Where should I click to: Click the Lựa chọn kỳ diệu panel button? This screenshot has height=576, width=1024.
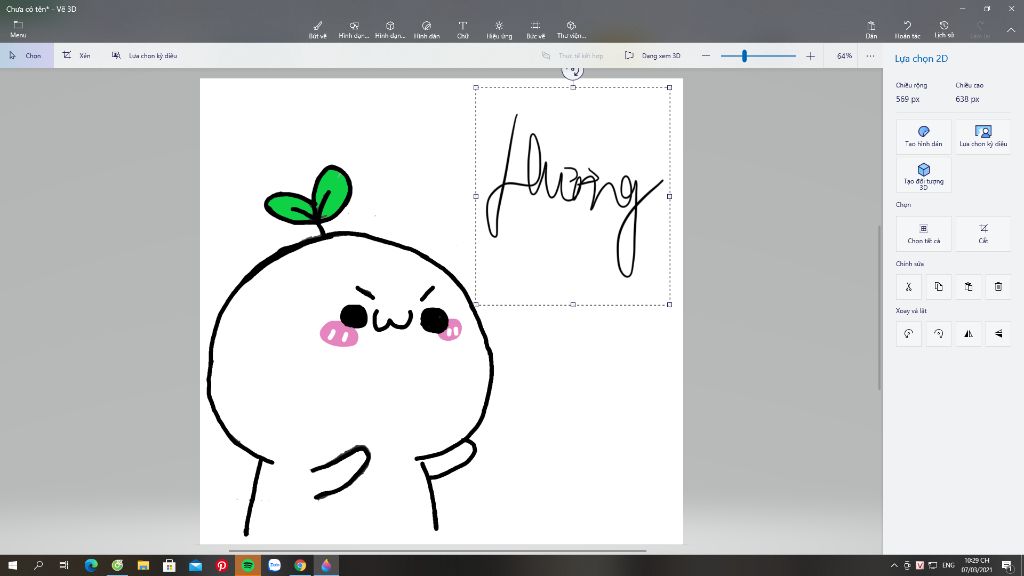coord(983,136)
